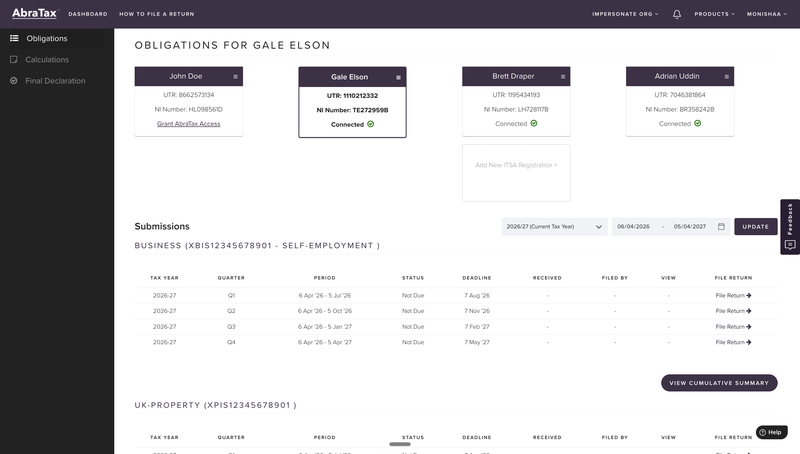The image size is (800, 454).
Task: Open the Monishaa user menu
Action: pyautogui.click(x=767, y=14)
